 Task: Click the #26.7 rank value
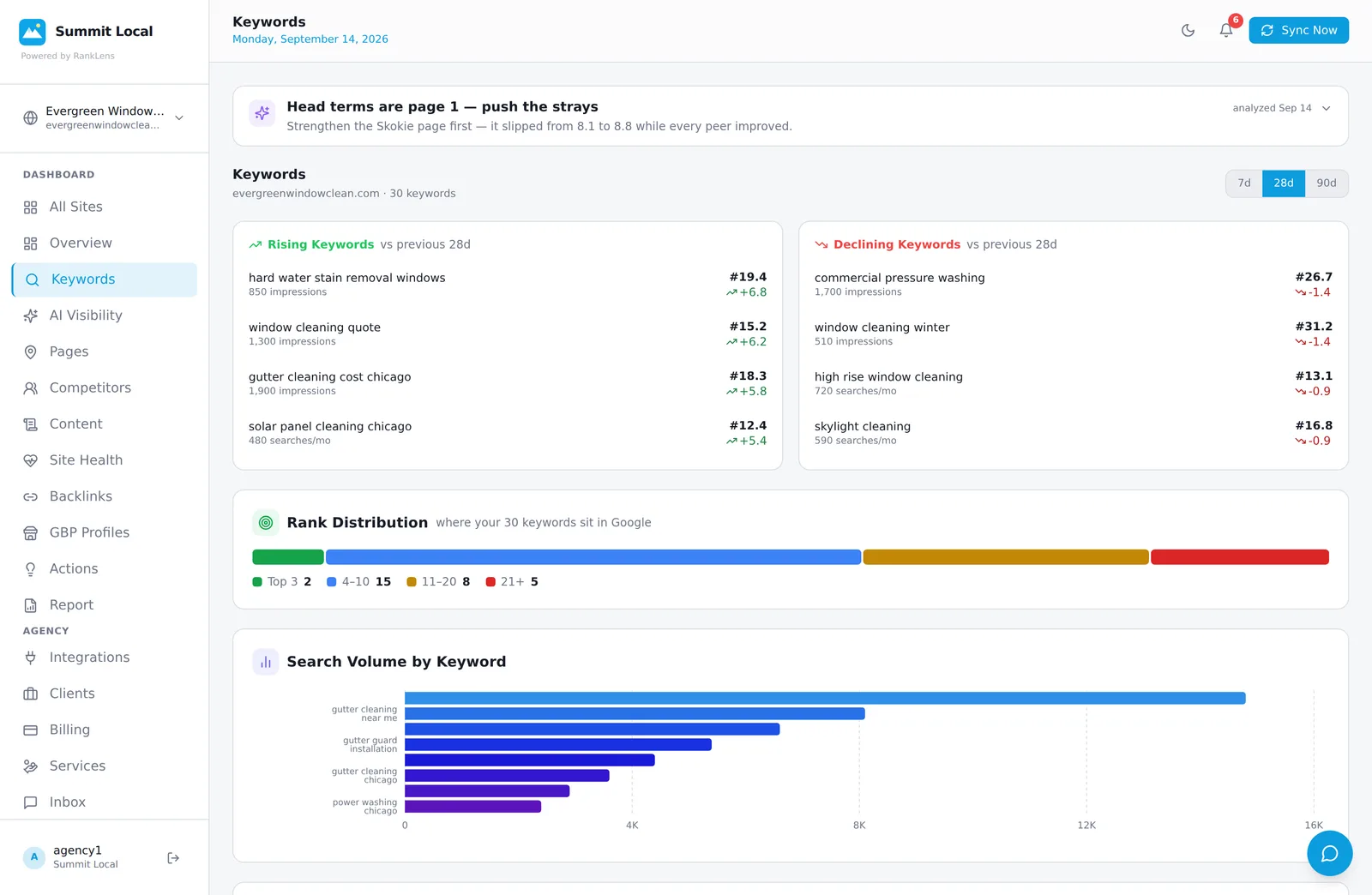click(x=1314, y=277)
